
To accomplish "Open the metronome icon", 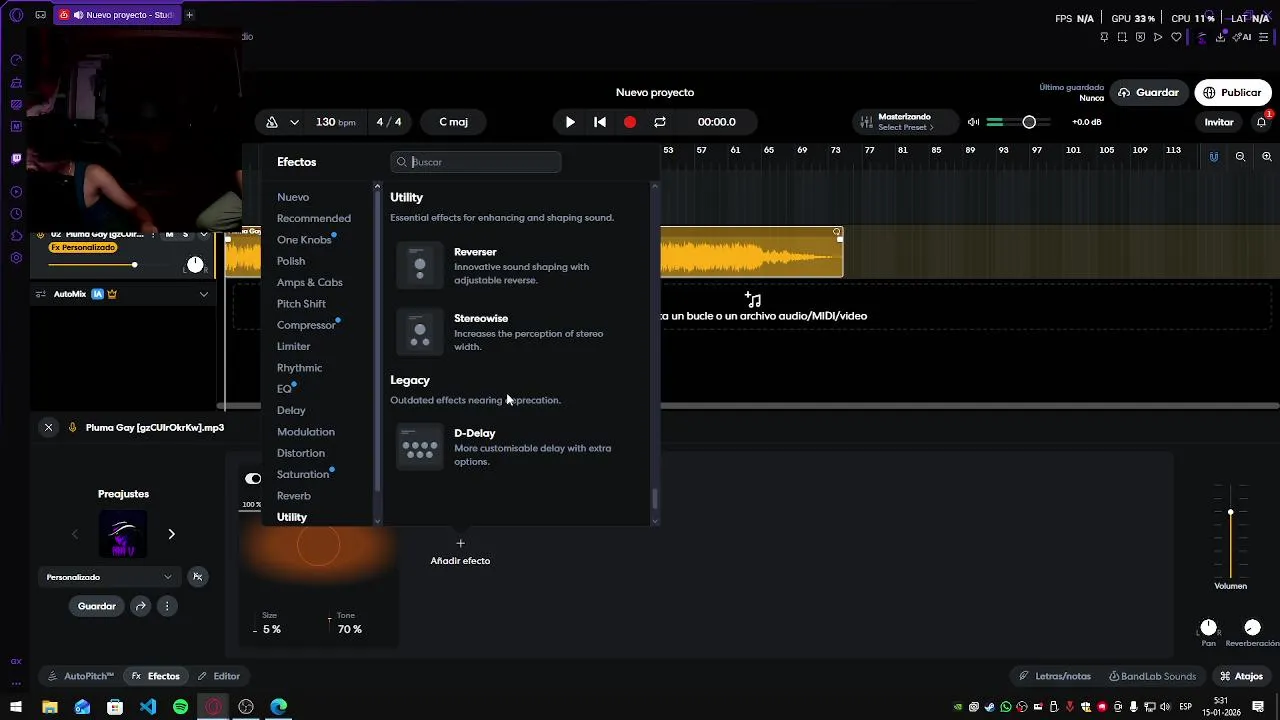I will click(272, 122).
